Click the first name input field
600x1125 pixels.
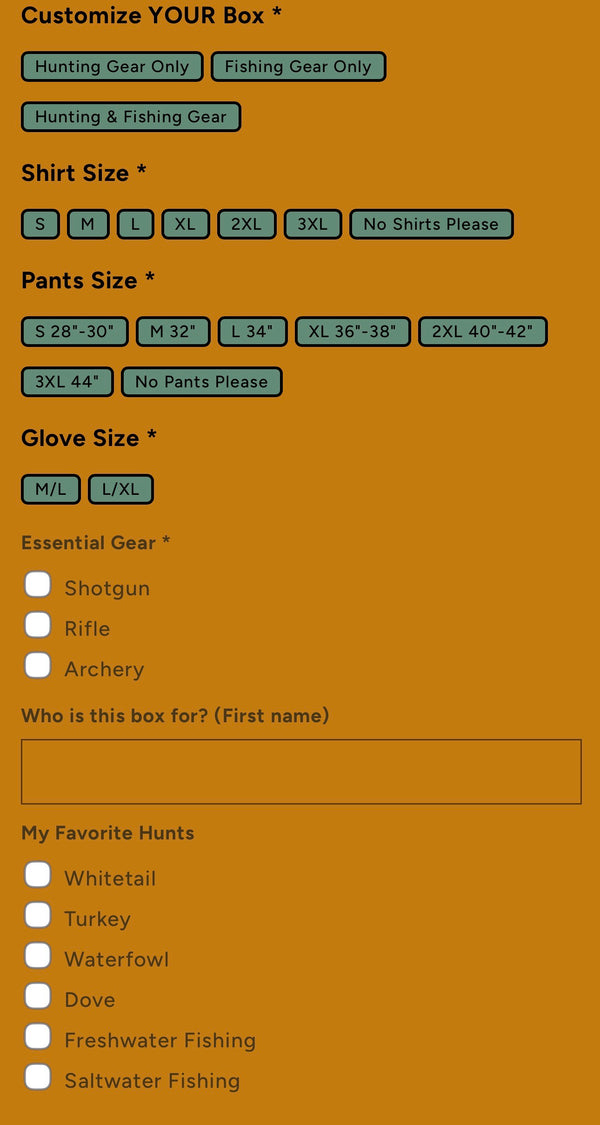coord(301,772)
